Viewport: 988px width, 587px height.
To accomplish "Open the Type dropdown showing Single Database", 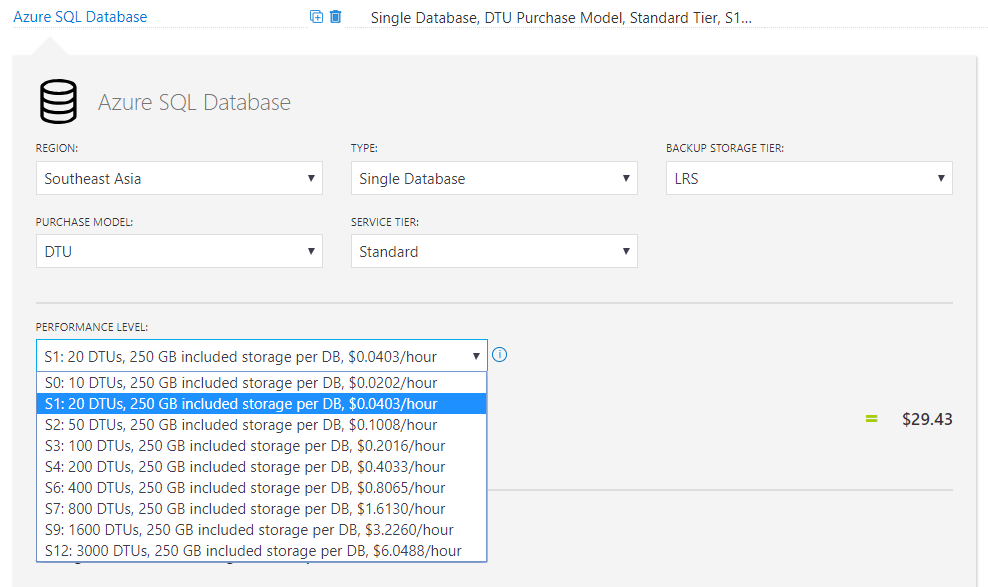I will 494,178.
